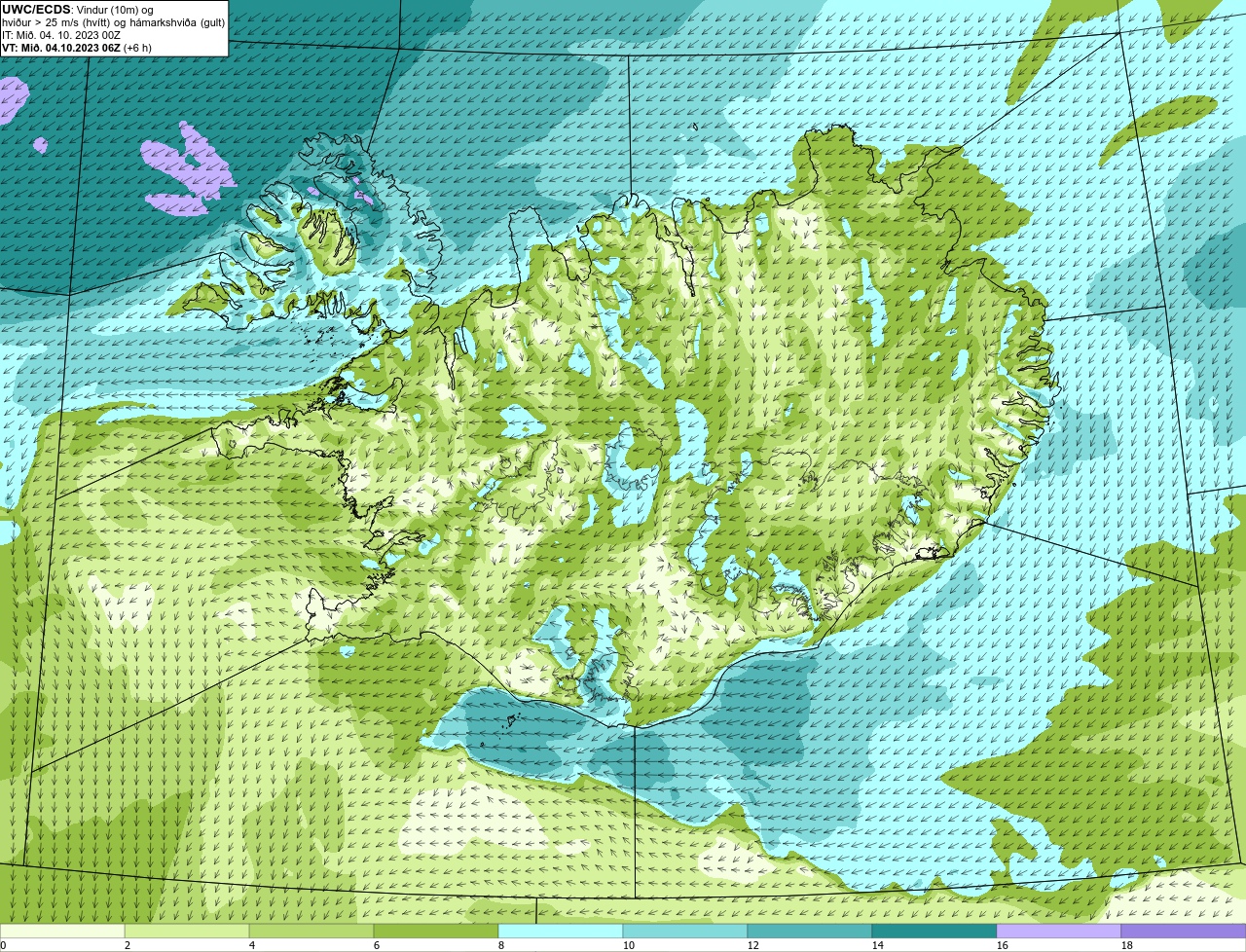Click the legend scale value "4"

pyautogui.click(x=252, y=945)
